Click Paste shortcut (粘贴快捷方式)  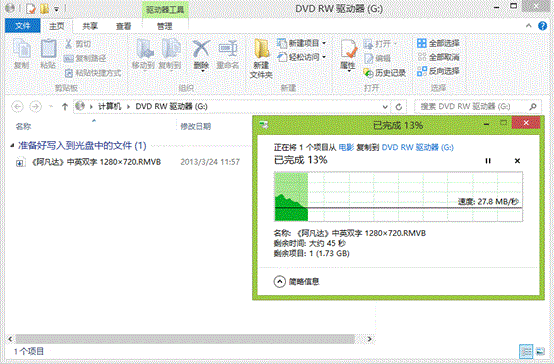point(93,73)
